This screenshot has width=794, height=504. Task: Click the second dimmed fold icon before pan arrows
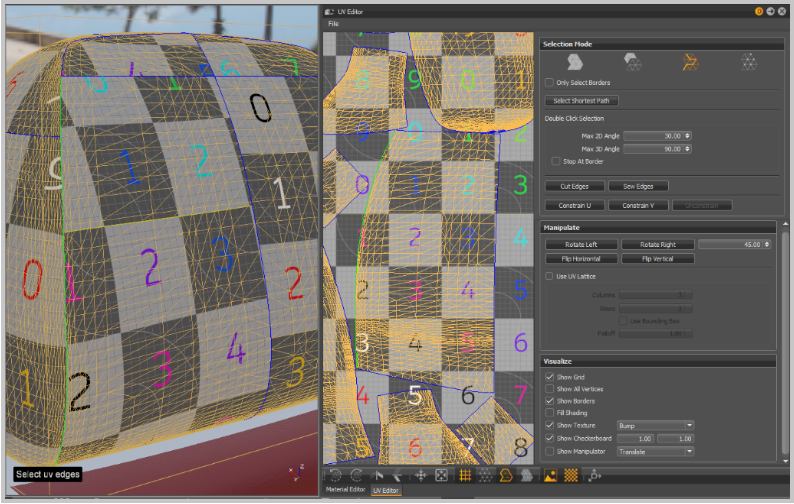point(398,475)
